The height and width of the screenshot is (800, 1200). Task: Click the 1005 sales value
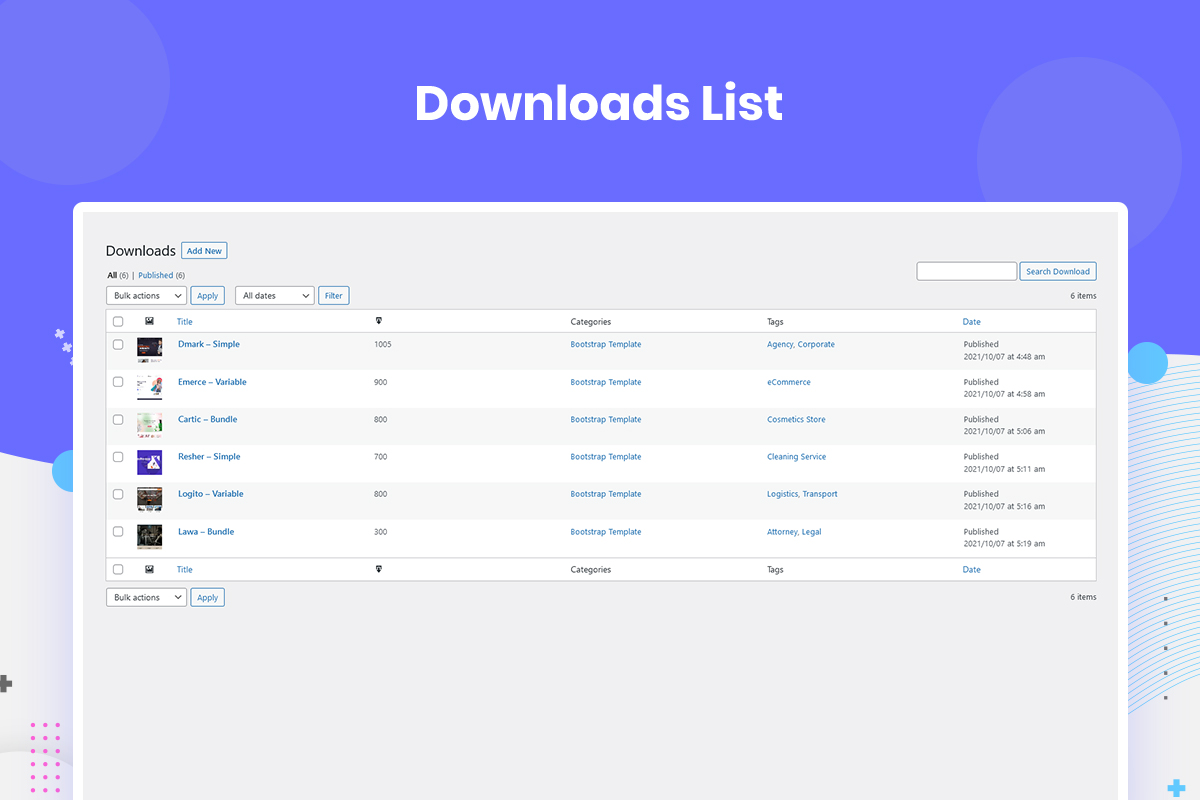(x=383, y=344)
